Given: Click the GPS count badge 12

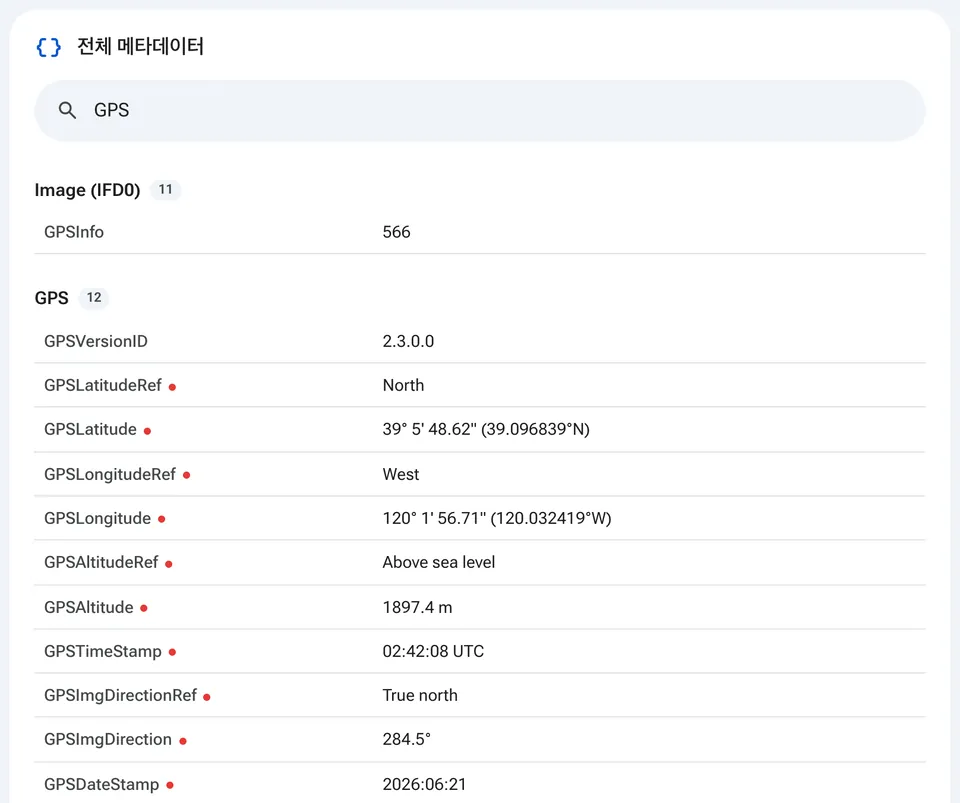Looking at the screenshot, I should (94, 298).
